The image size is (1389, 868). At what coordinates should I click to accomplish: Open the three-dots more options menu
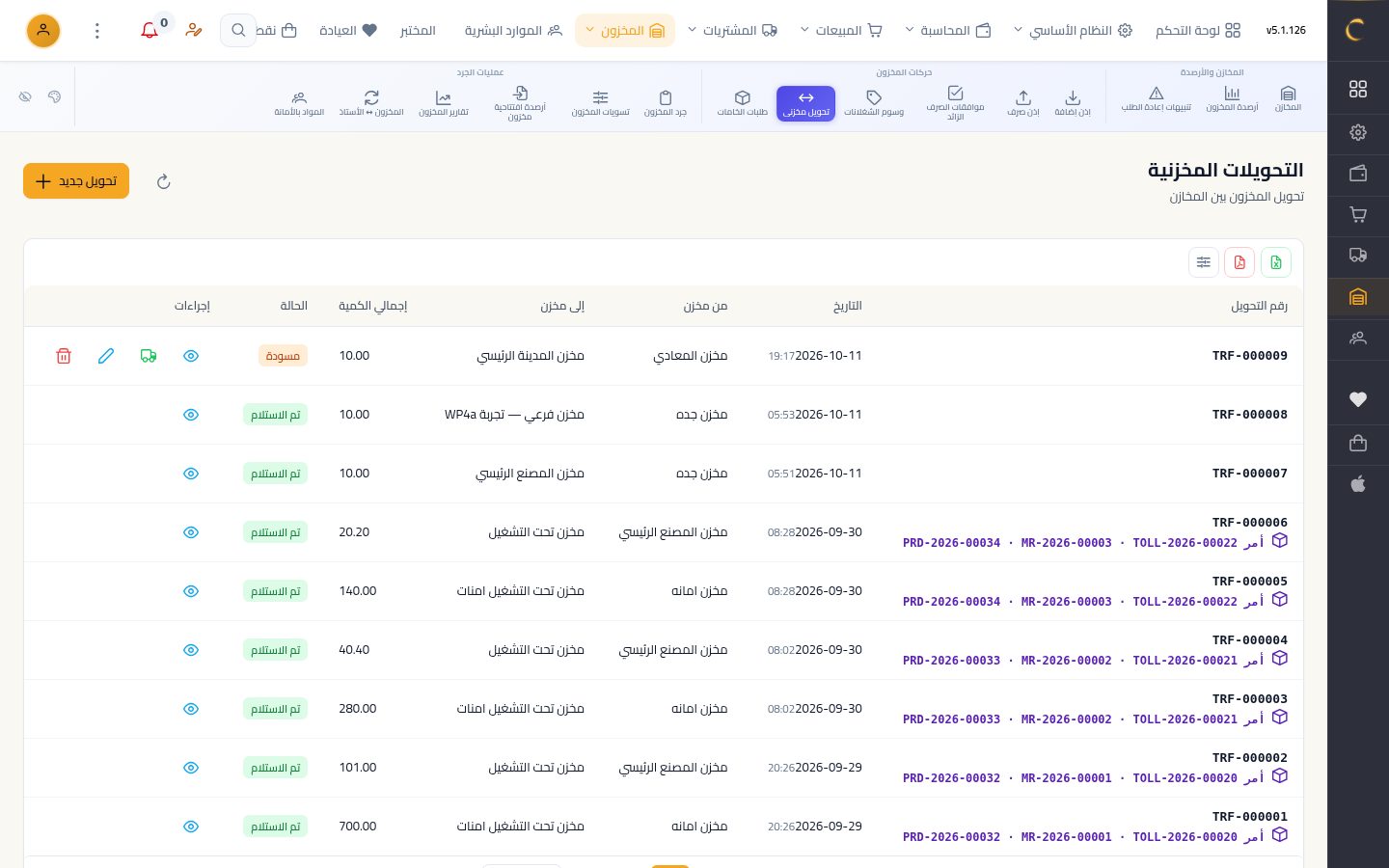[97, 31]
